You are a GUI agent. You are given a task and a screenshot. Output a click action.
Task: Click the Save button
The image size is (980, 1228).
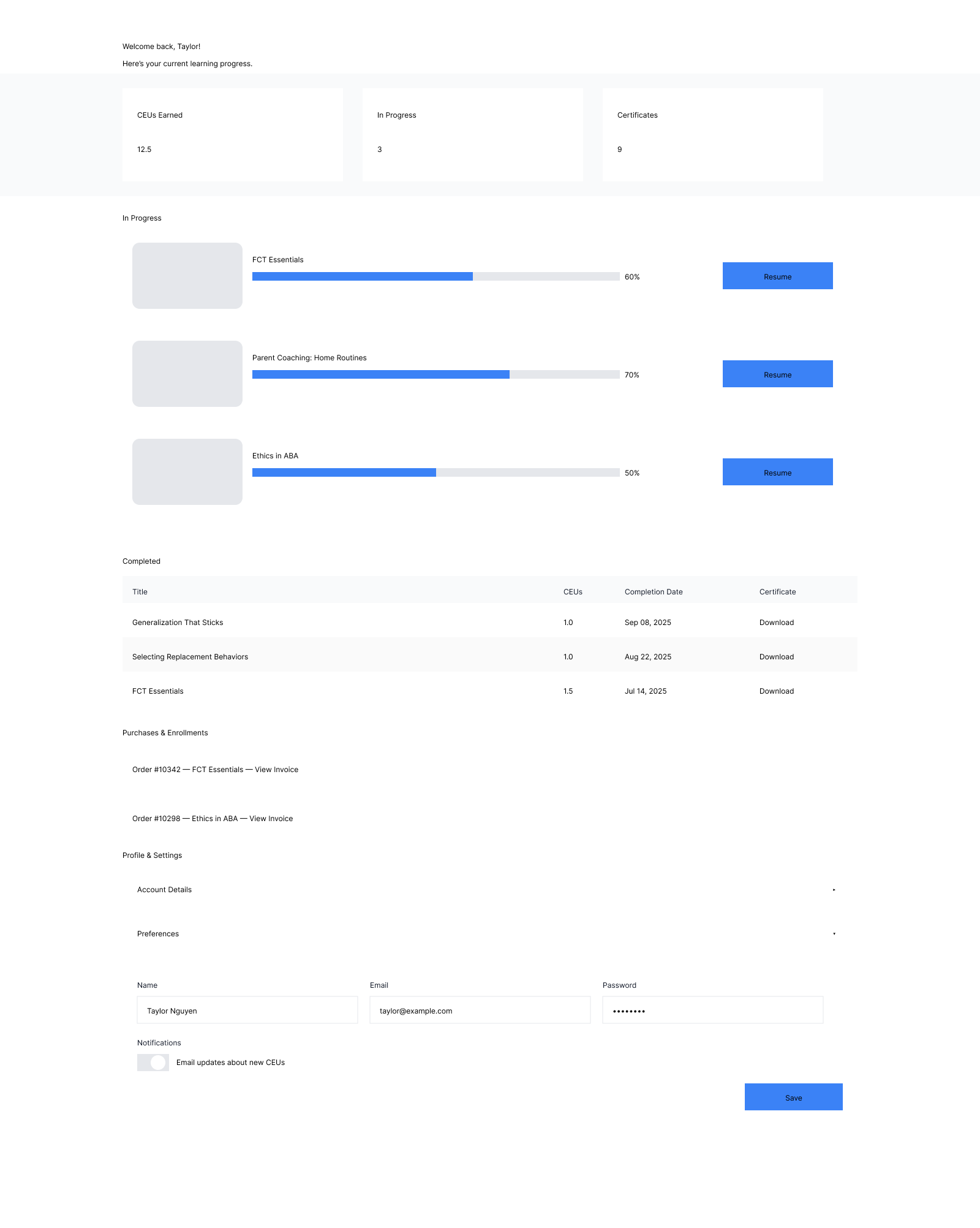[x=793, y=1097]
